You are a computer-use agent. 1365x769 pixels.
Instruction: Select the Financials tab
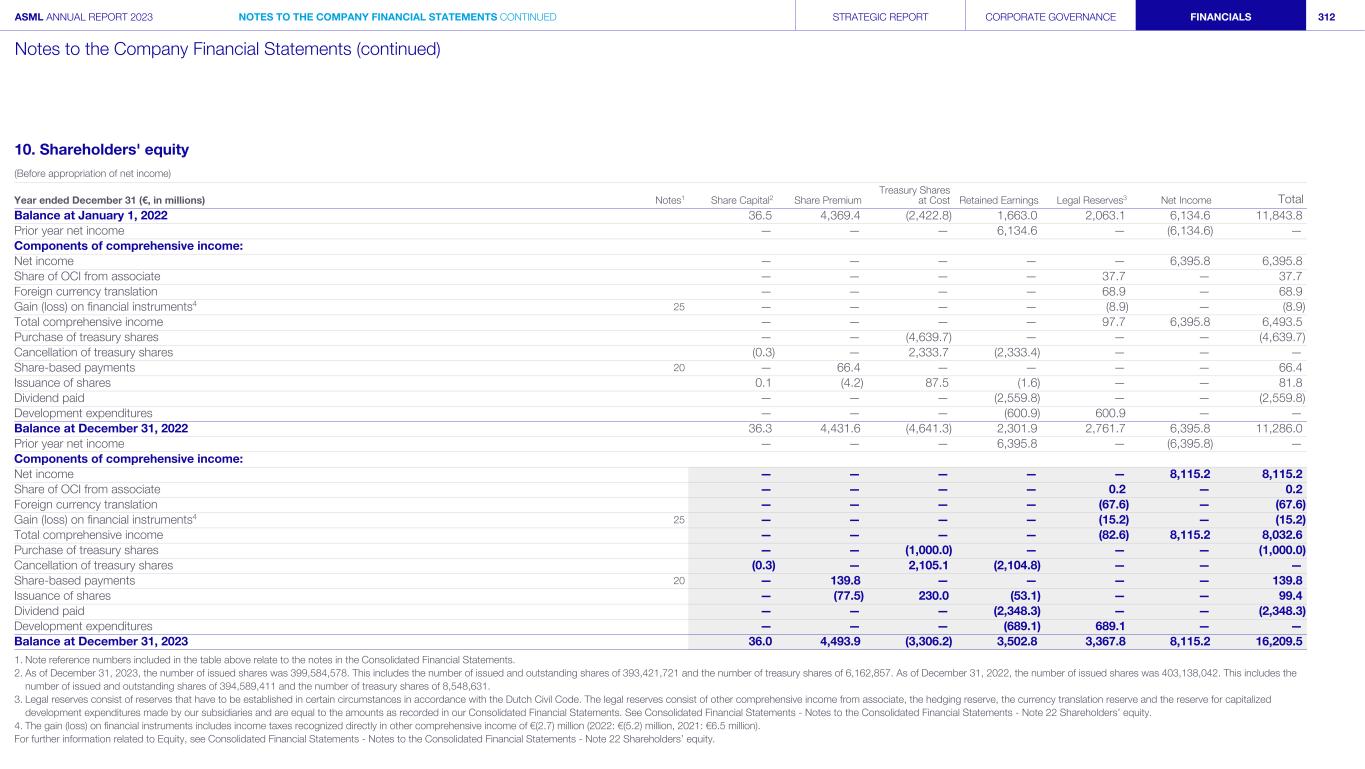1220,17
